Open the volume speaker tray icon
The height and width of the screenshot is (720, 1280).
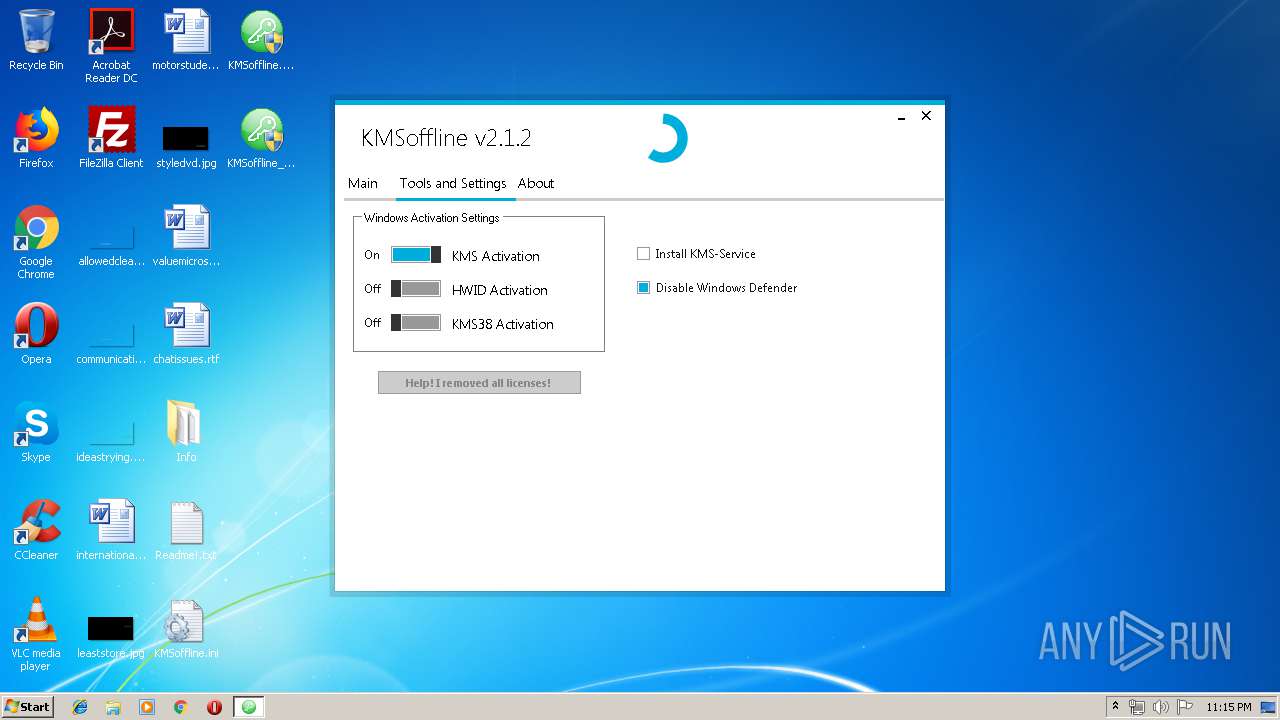(x=1161, y=707)
